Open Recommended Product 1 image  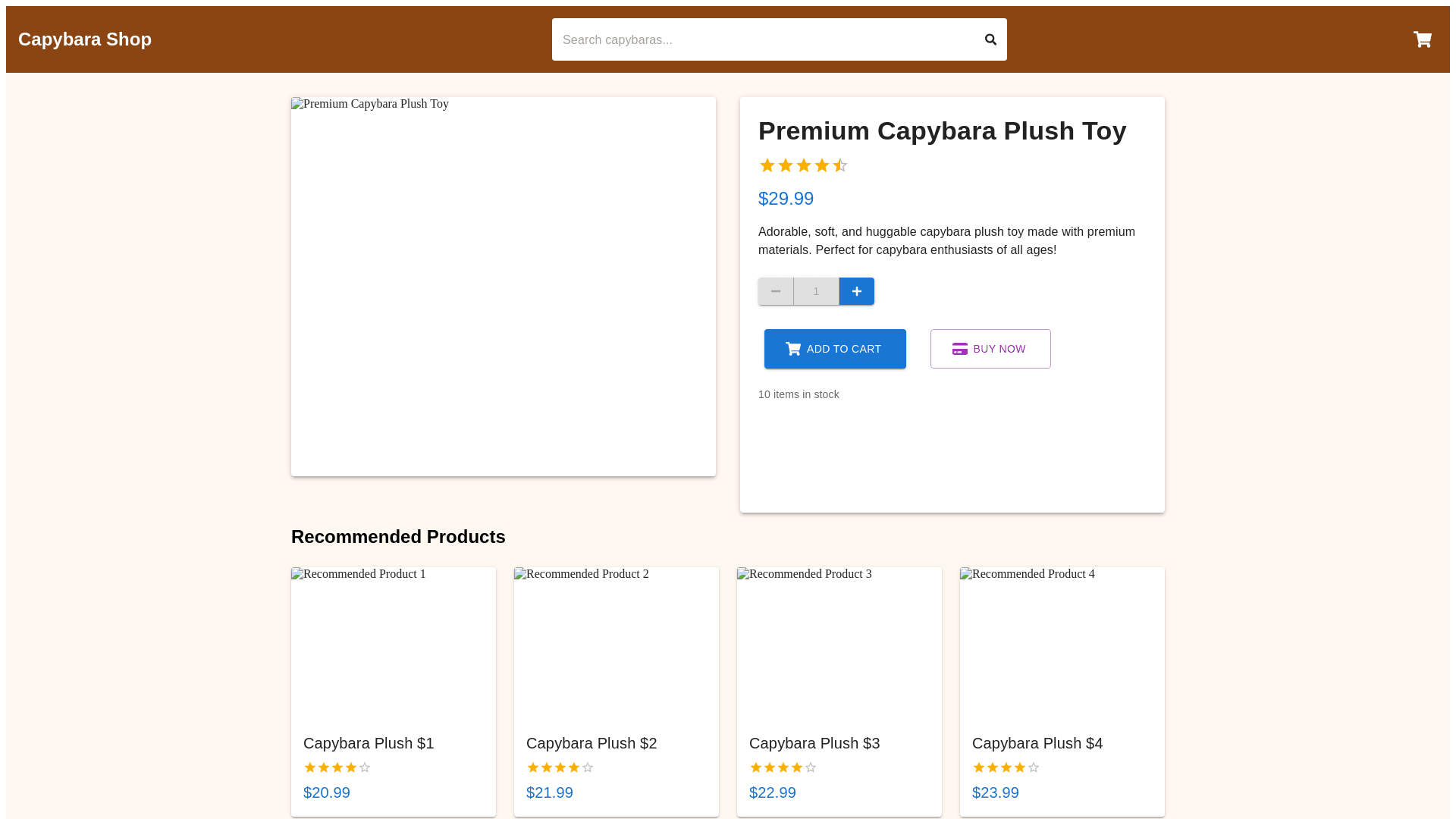394,643
